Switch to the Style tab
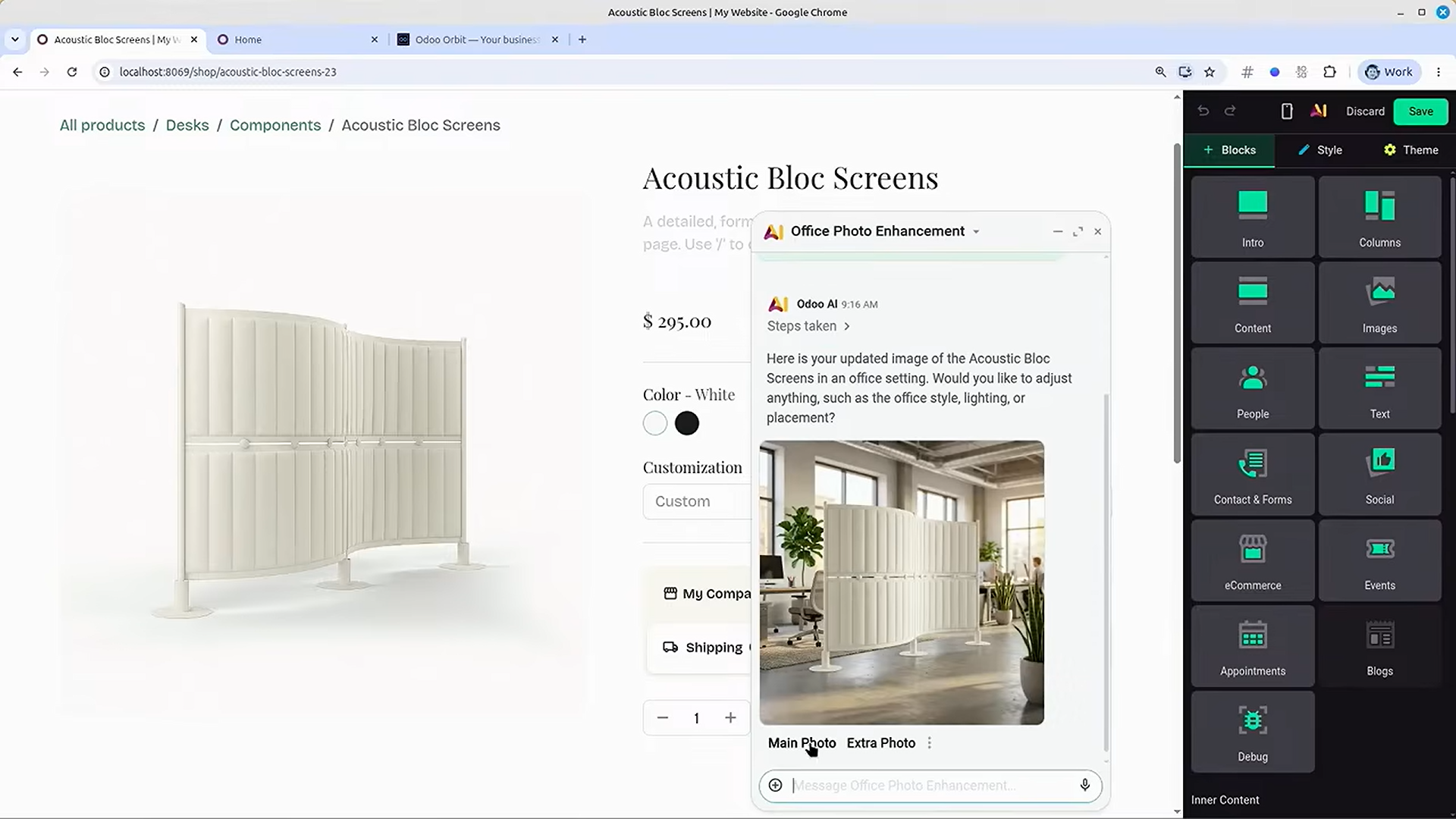The height and width of the screenshot is (819, 1456). 1320,150
